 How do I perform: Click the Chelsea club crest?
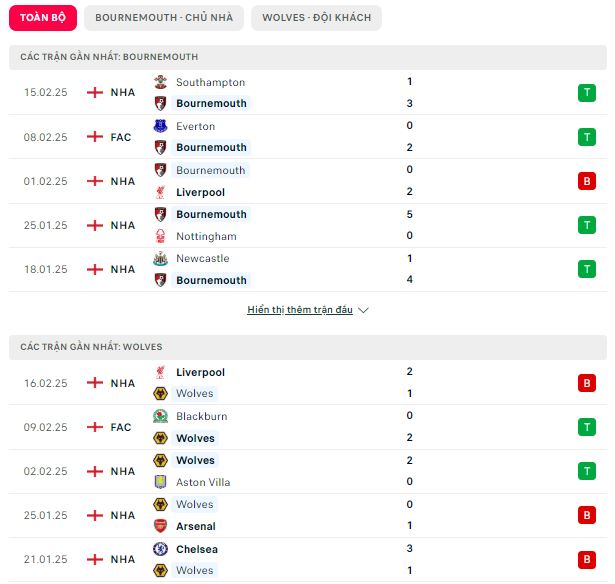(160, 549)
